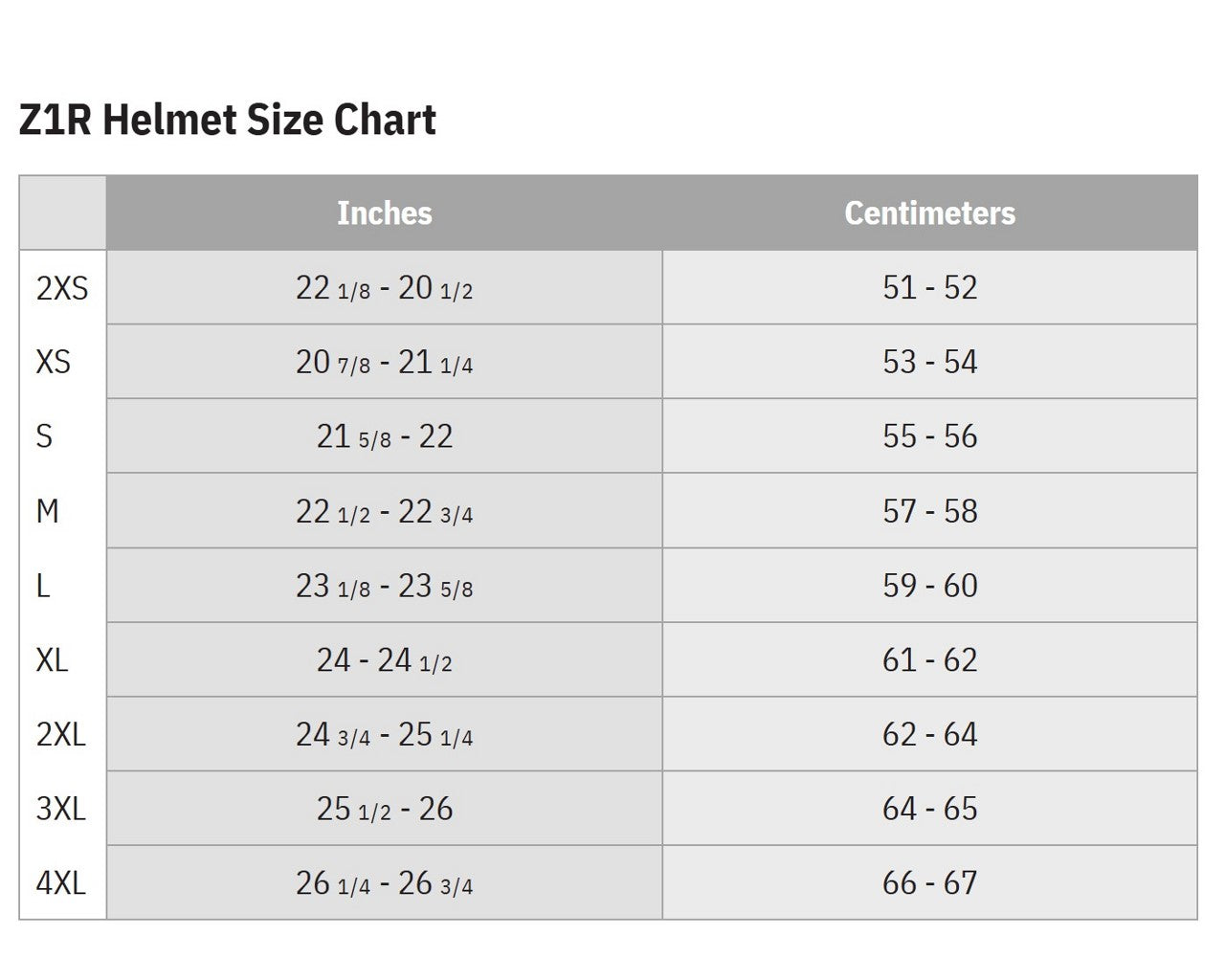Click the XS size row label
The height and width of the screenshot is (980, 1225).
point(54,363)
